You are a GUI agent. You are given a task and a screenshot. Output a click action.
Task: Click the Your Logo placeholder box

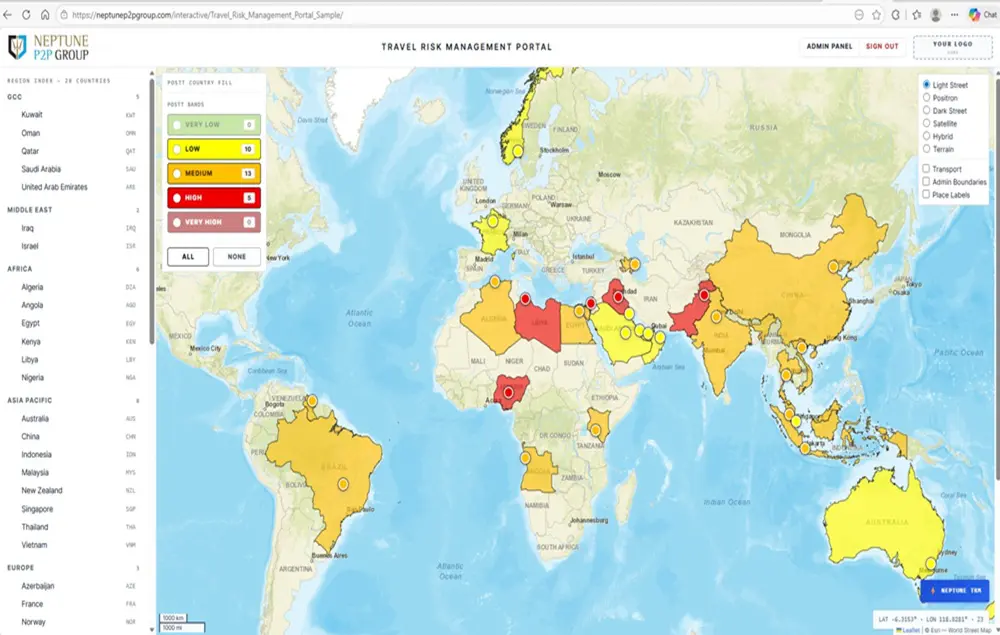coord(953,47)
